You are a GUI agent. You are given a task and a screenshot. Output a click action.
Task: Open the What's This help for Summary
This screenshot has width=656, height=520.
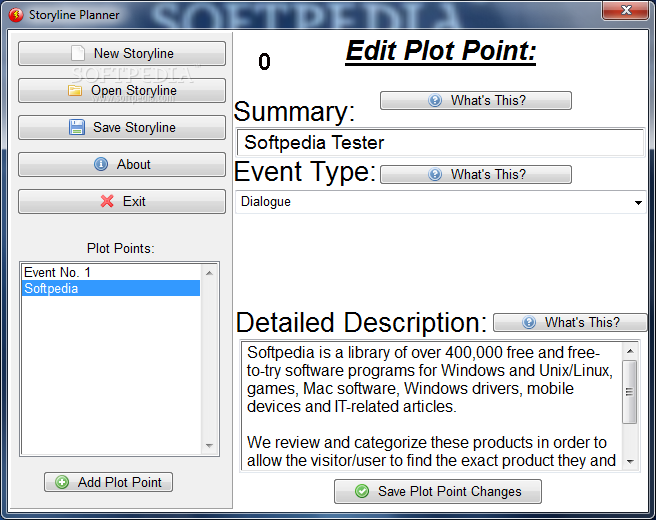[x=476, y=100]
